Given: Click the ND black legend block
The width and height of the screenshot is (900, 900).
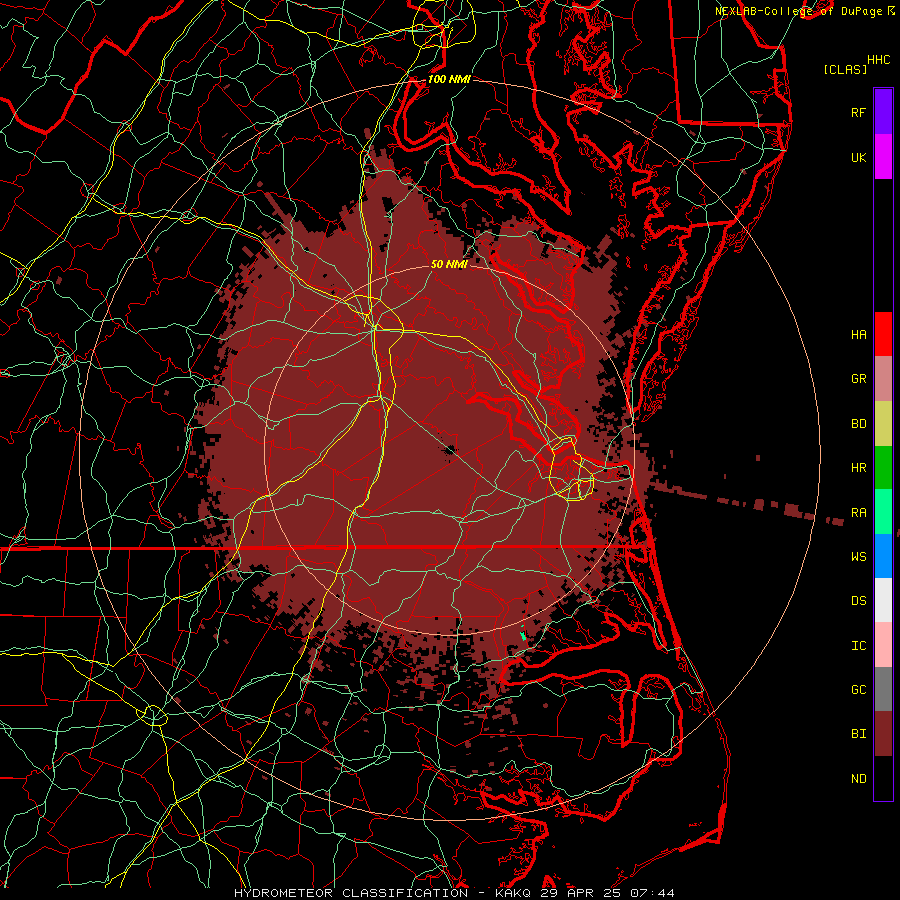Looking at the screenshot, I should (883, 778).
